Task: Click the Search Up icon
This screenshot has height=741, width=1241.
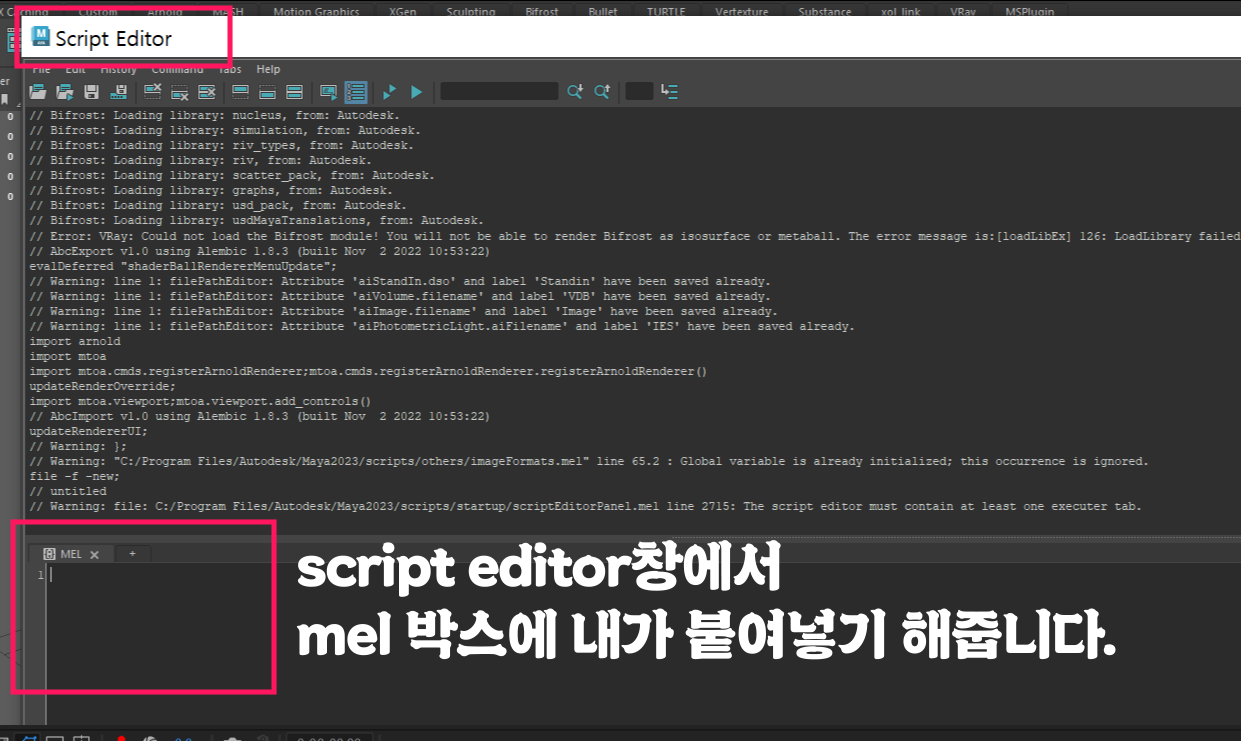Action: tap(602, 92)
